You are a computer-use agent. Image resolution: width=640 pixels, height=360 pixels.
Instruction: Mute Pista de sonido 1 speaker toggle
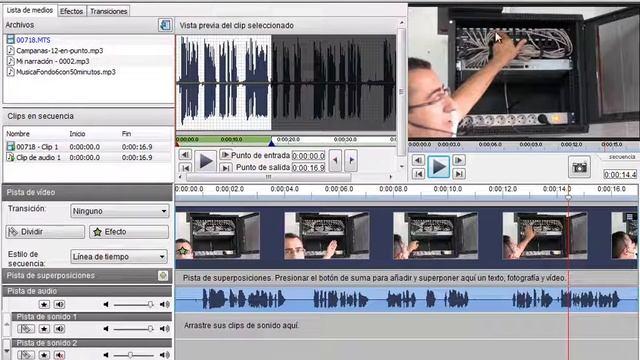[60, 329]
